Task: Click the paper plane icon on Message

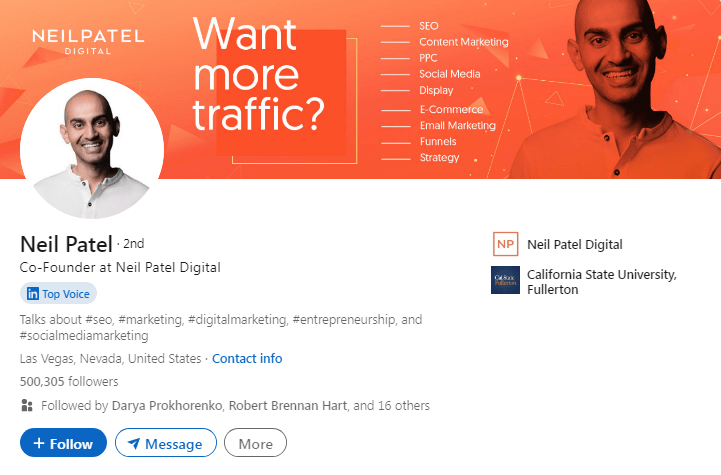Action: tap(133, 443)
